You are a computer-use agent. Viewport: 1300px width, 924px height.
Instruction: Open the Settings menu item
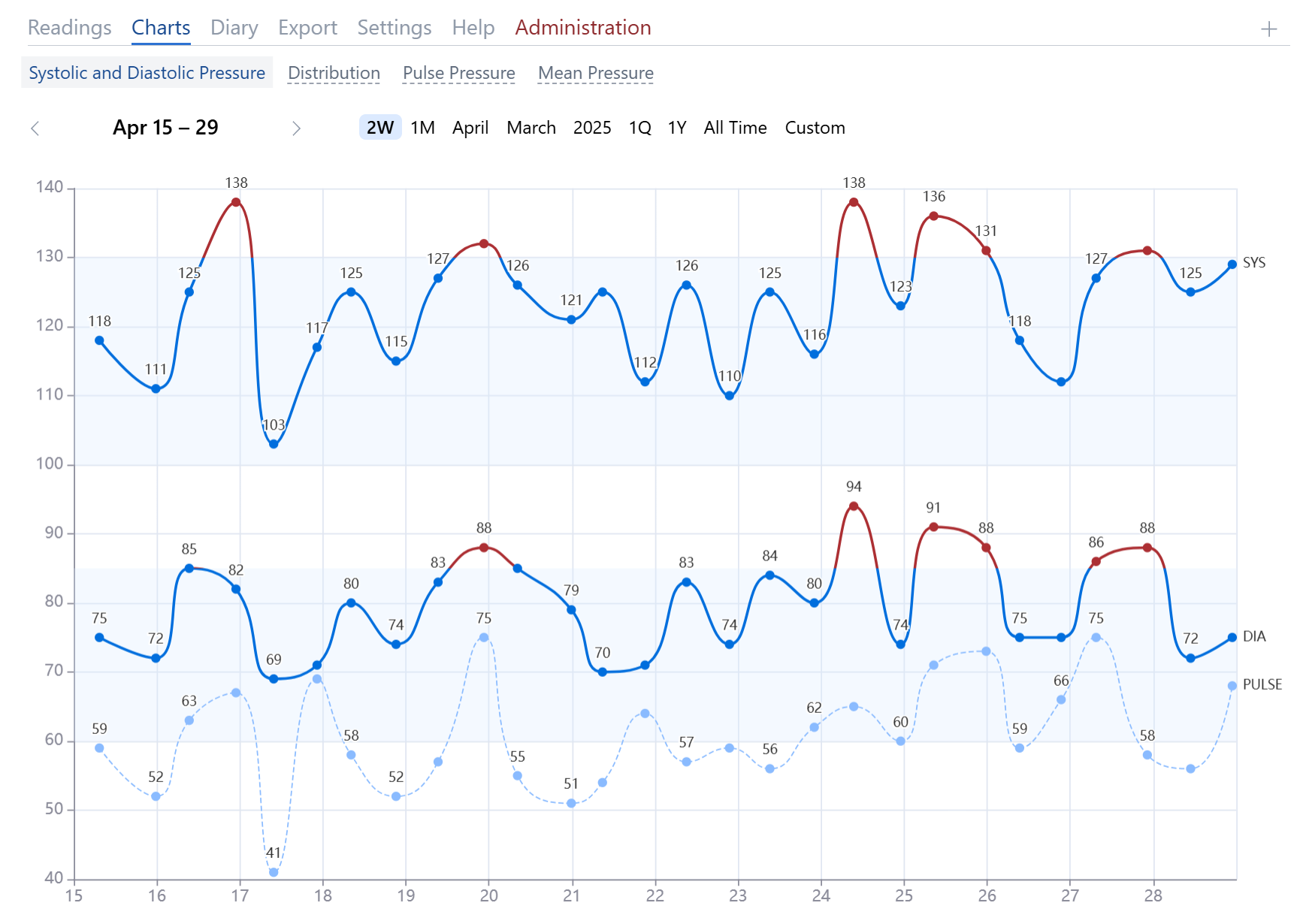coord(394,27)
